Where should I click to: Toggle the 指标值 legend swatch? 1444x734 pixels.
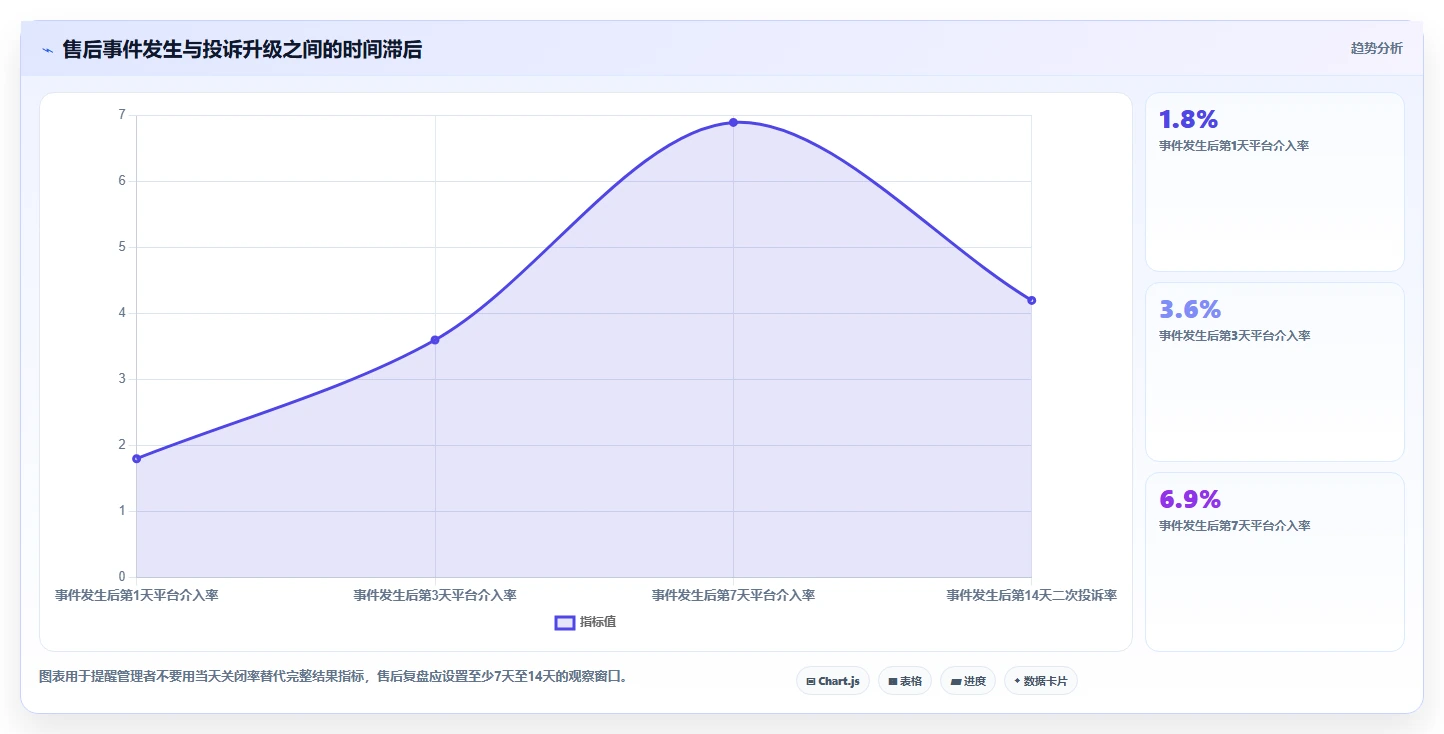[565, 622]
